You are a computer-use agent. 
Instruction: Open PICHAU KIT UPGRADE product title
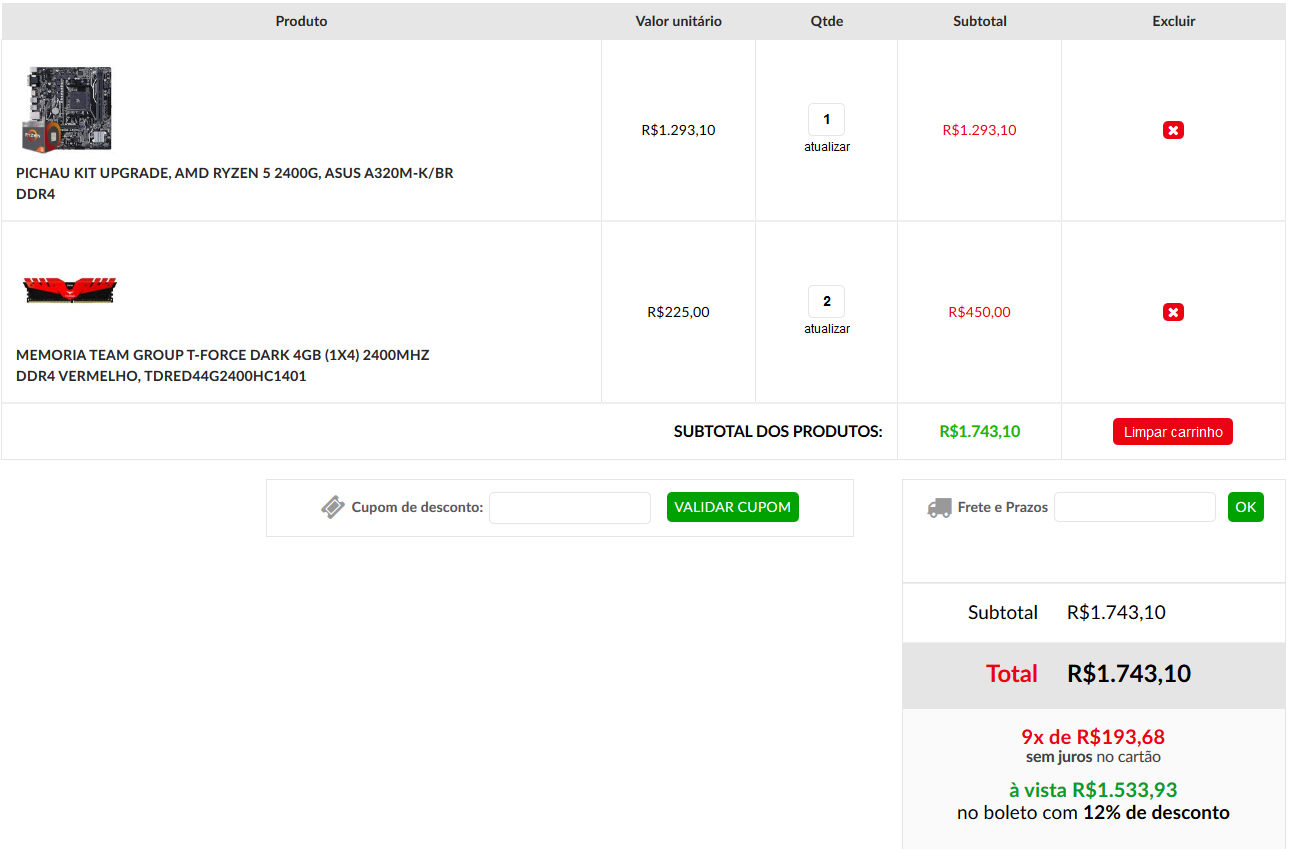[x=235, y=183]
